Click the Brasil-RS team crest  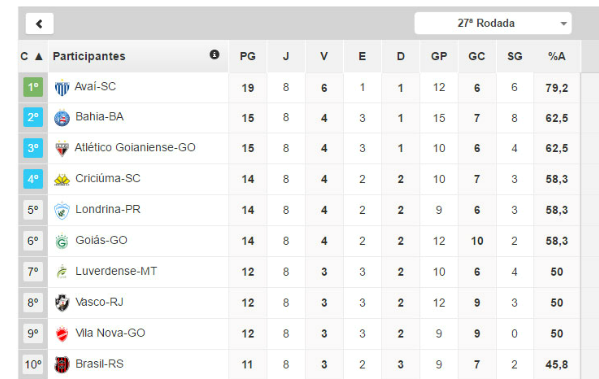62,364
